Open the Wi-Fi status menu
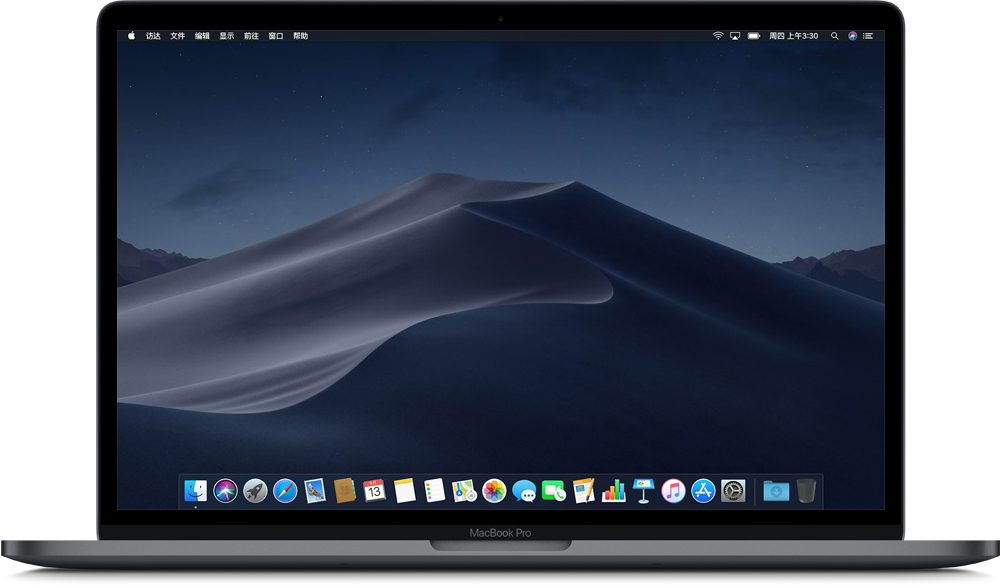The height and width of the screenshot is (588, 1000). [x=718, y=36]
